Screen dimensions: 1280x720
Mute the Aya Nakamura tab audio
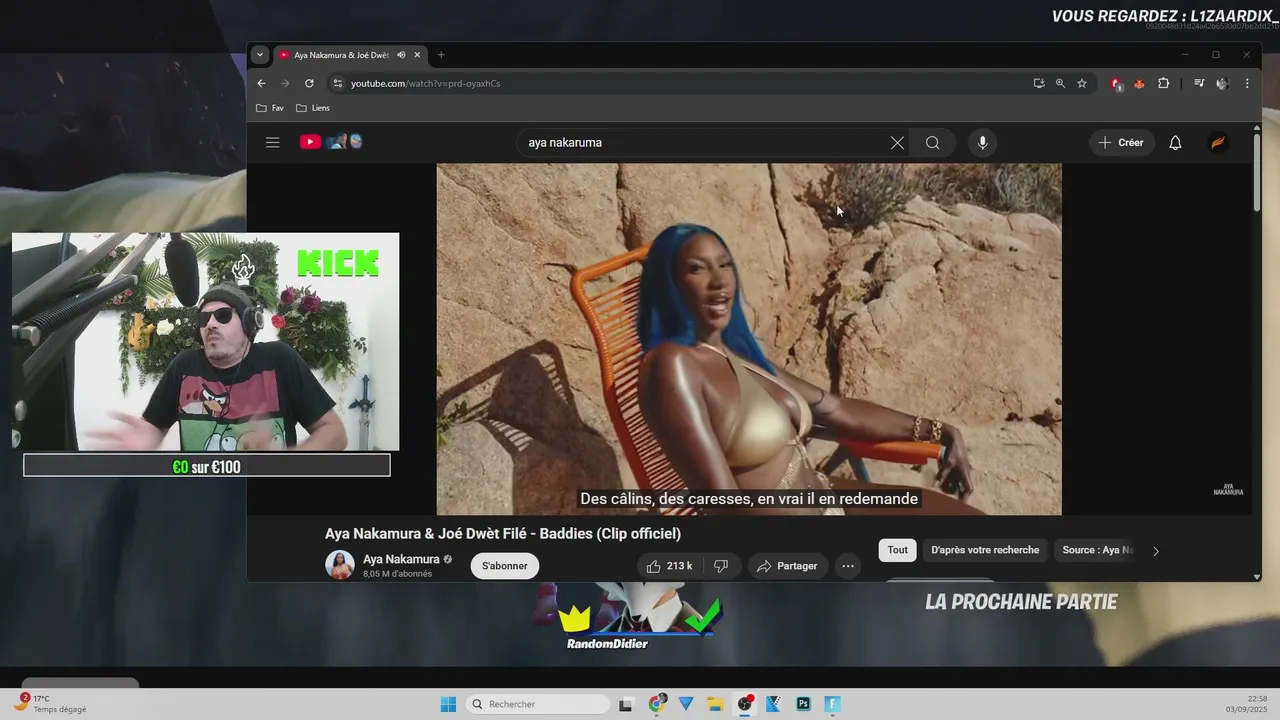(401, 55)
